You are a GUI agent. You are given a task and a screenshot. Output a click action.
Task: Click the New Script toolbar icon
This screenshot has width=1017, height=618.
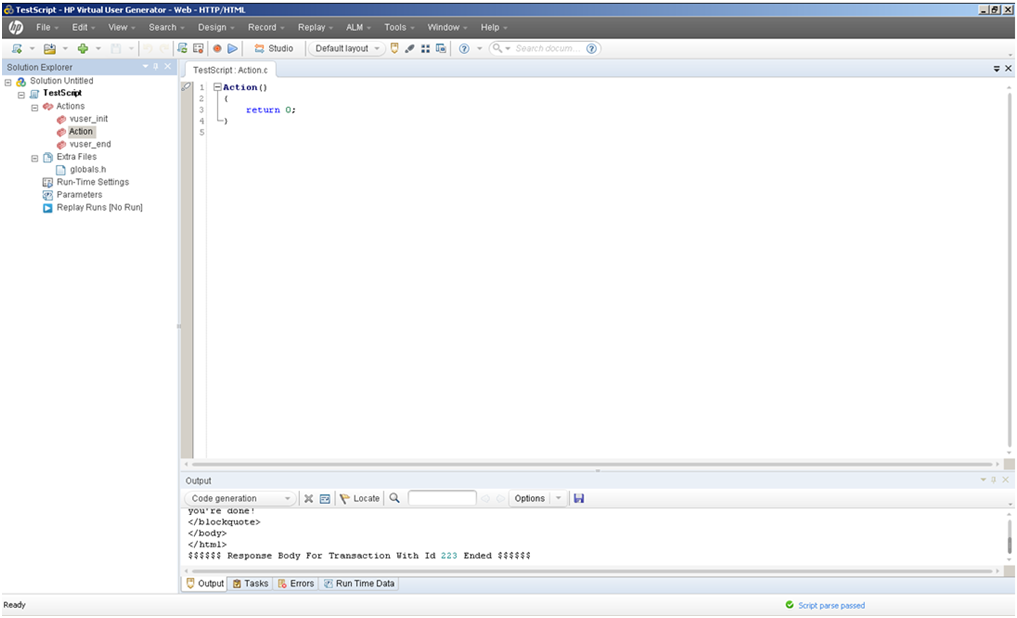coord(17,49)
